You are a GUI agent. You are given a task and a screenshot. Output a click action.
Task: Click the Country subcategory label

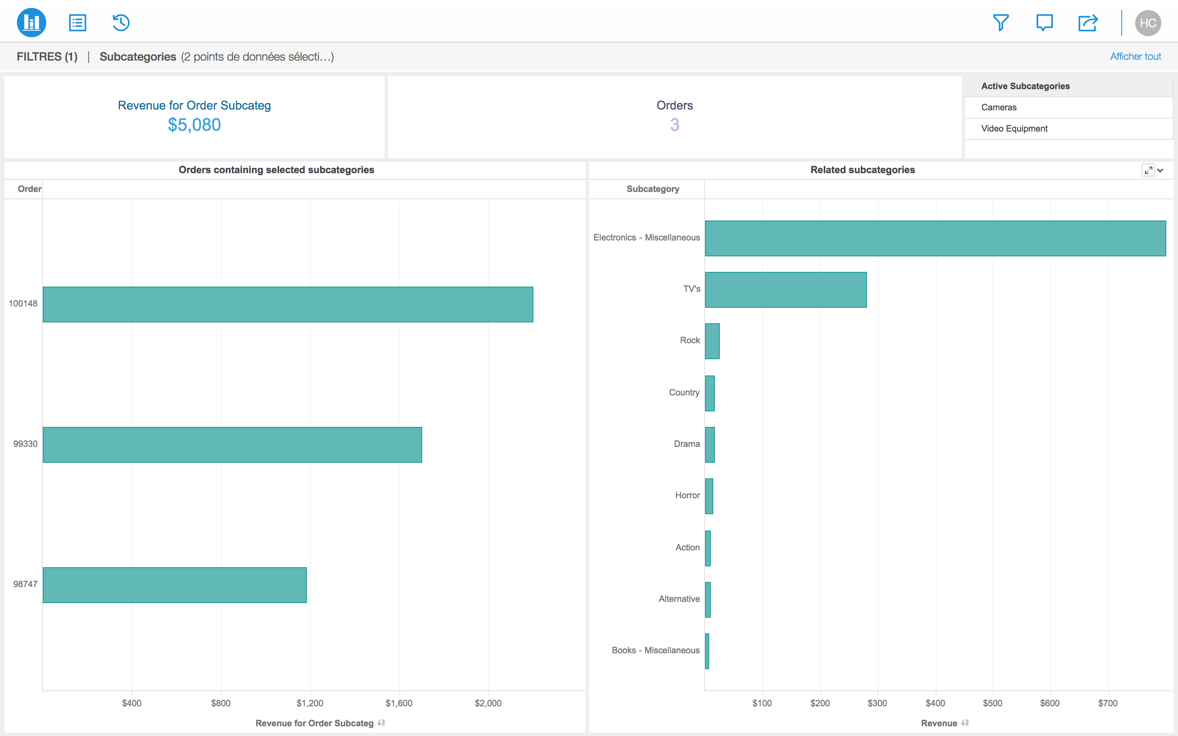(684, 392)
